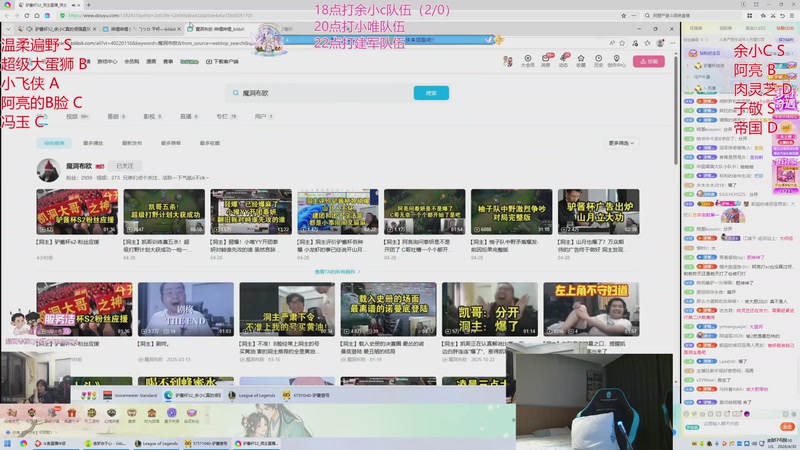Click the outer browser reload icon
Screen dimensions: 800x450
[x=27, y=16]
